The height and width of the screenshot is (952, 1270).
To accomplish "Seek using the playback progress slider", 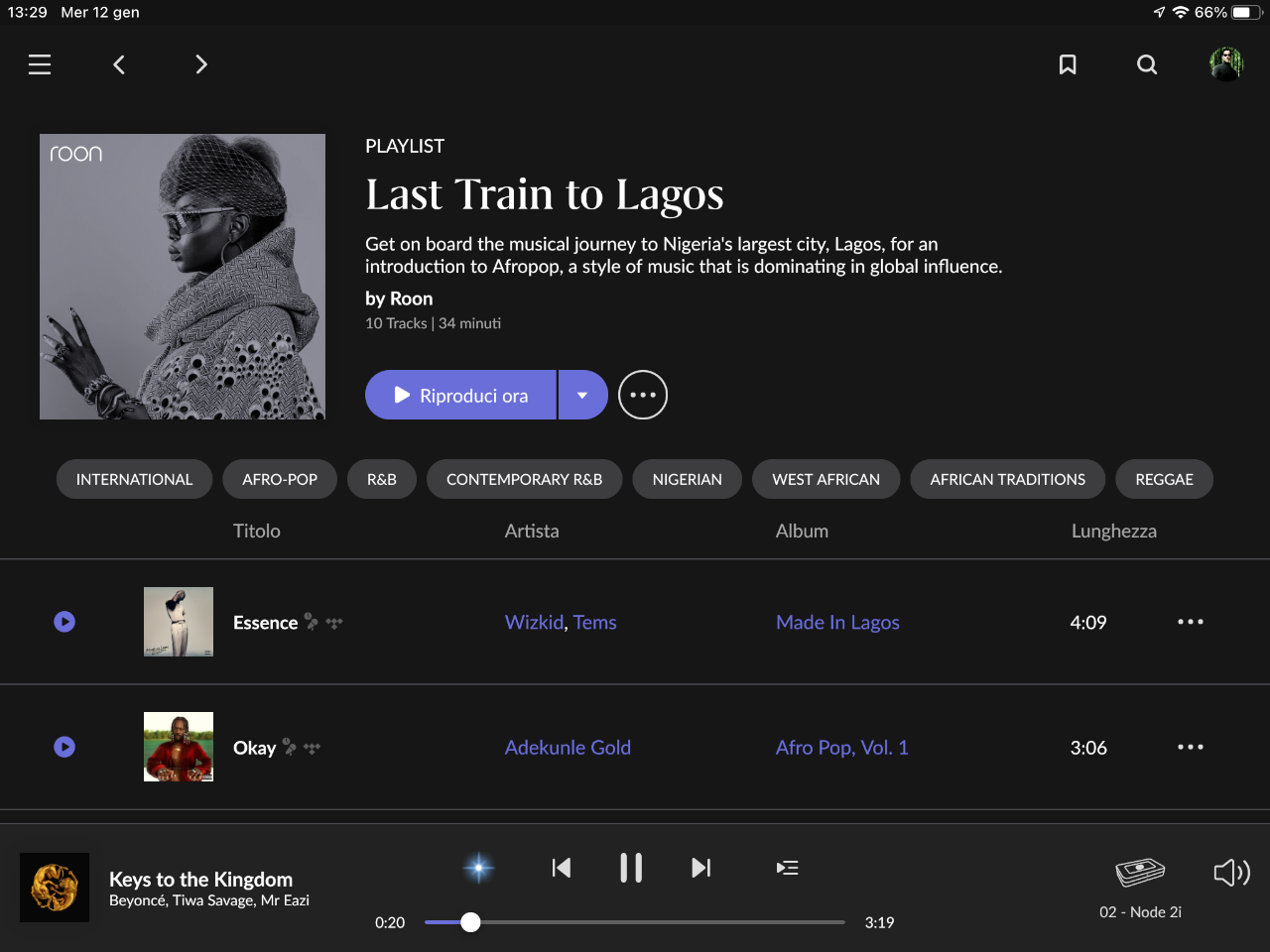I will coord(635,922).
